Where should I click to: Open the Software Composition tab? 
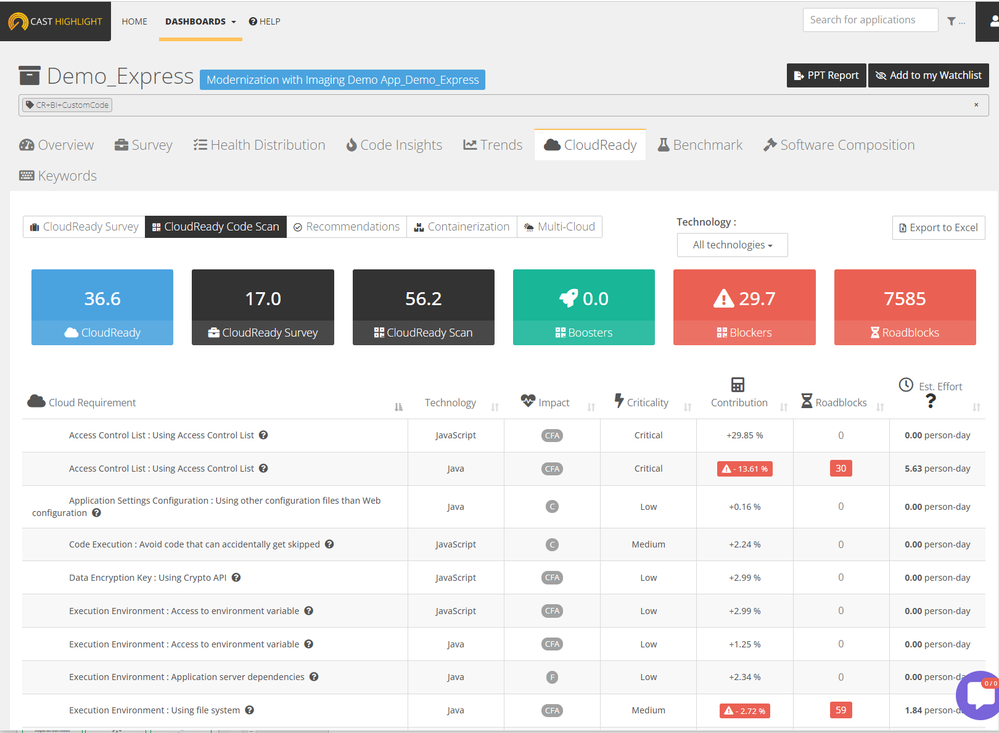pyautogui.click(x=839, y=145)
